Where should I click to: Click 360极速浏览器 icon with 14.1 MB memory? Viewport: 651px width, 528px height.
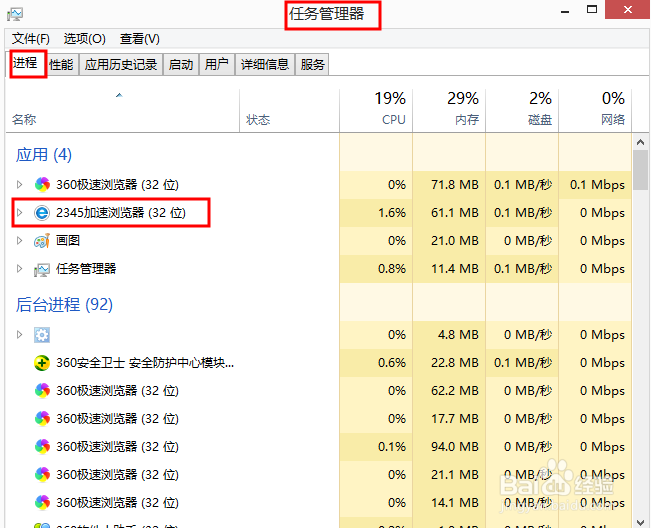coord(42,503)
